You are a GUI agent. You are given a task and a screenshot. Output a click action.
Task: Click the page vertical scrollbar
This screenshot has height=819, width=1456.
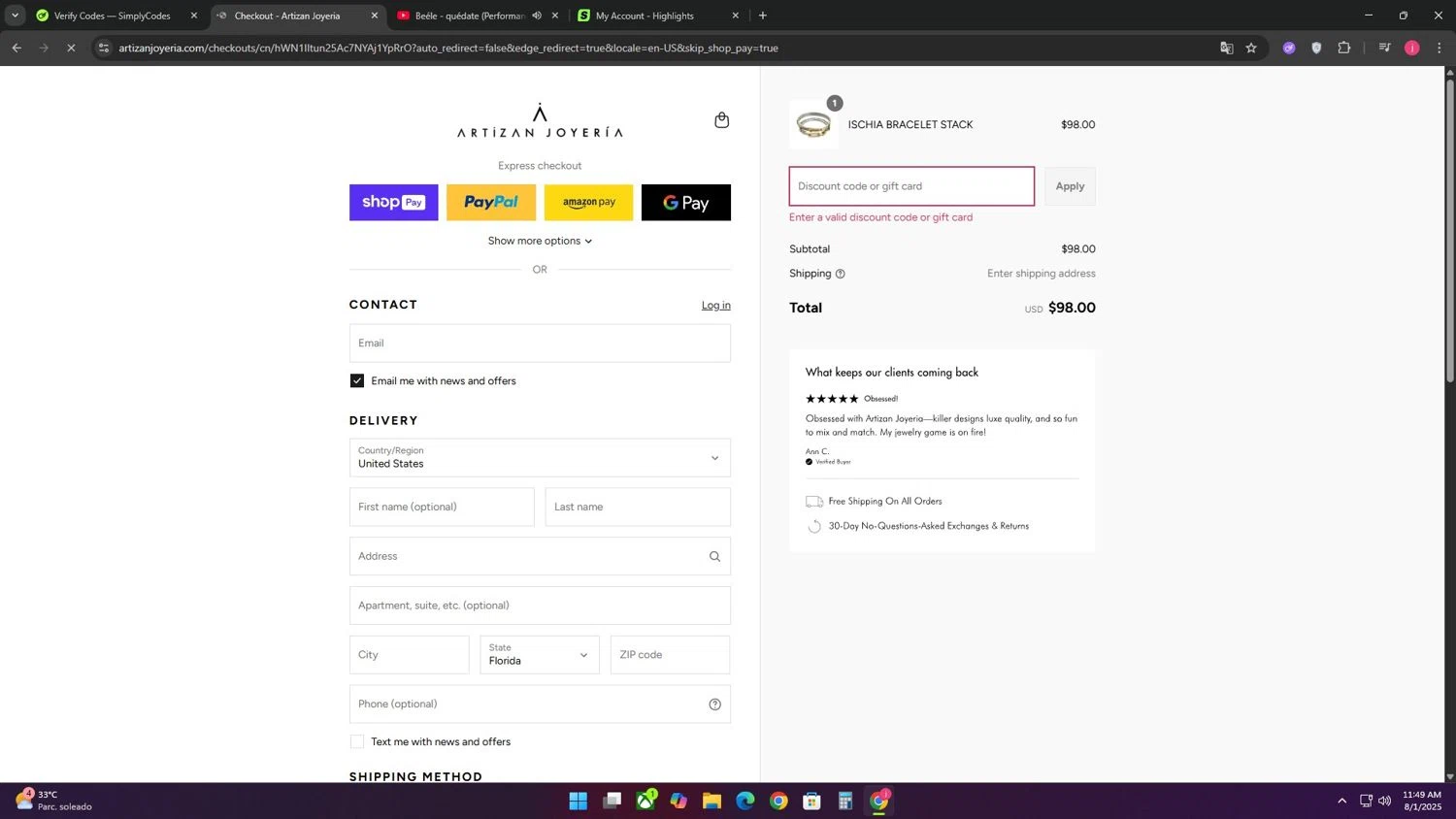(1450, 233)
